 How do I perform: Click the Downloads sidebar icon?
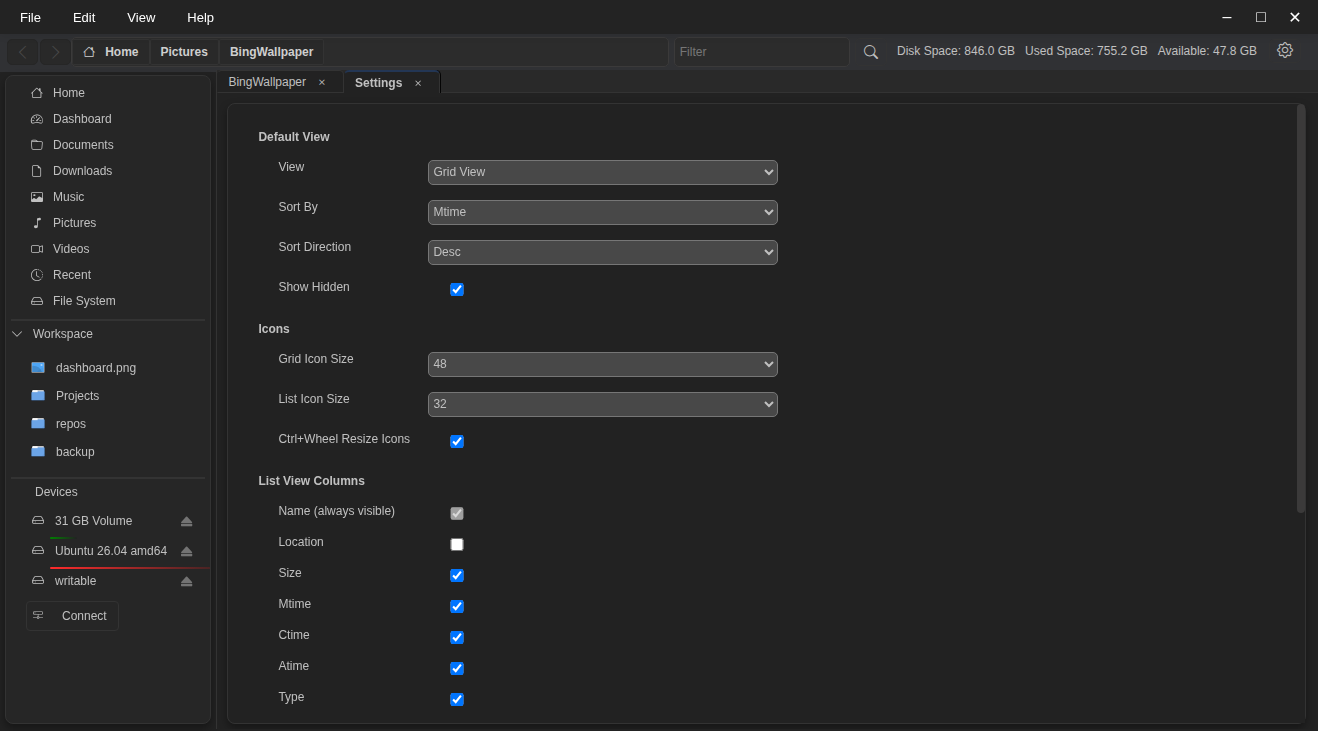click(37, 171)
